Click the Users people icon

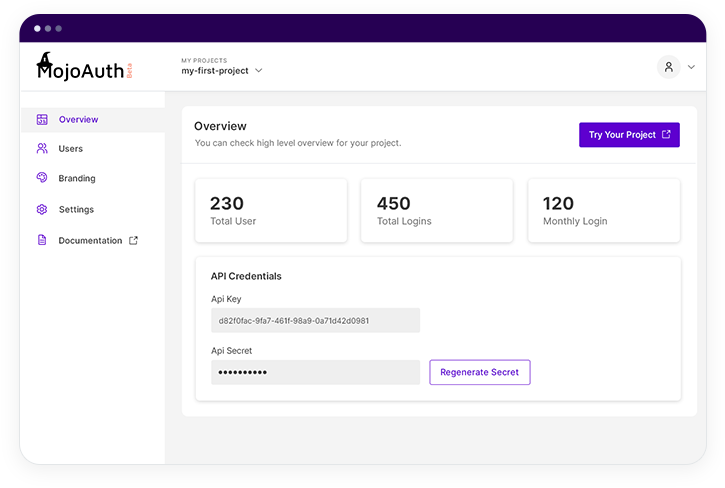(42, 149)
